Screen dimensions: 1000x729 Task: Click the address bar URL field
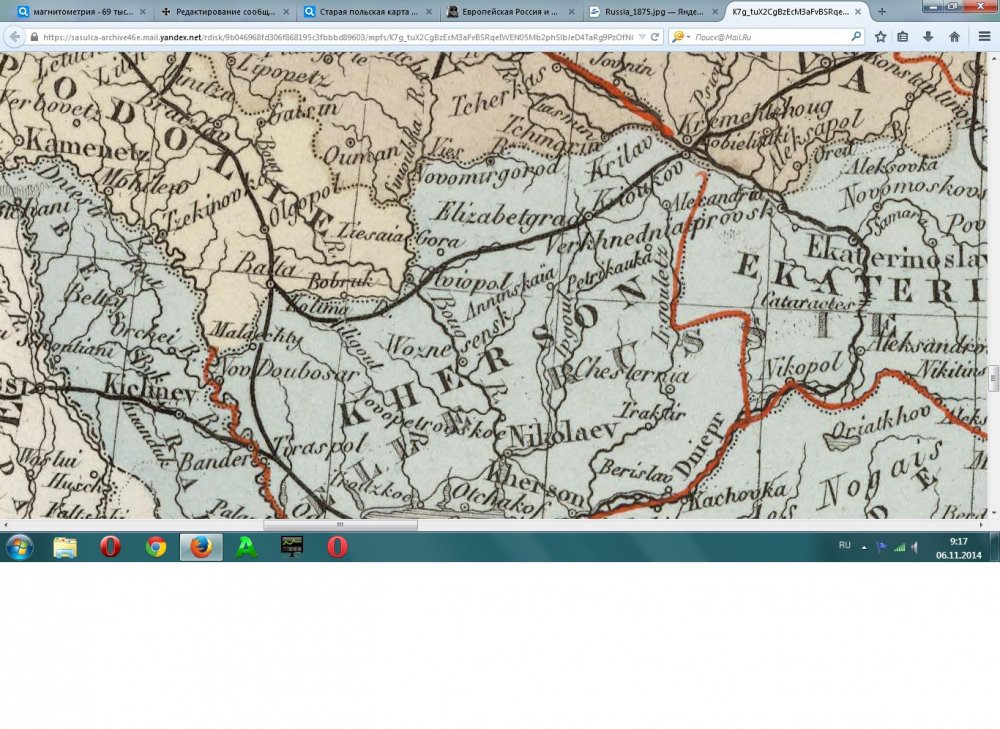338,37
